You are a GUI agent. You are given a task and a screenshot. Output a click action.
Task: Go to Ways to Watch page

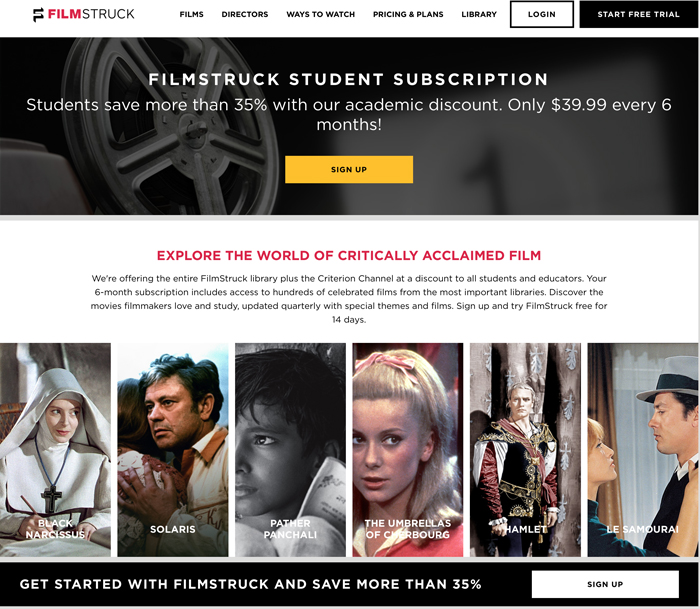(x=321, y=14)
